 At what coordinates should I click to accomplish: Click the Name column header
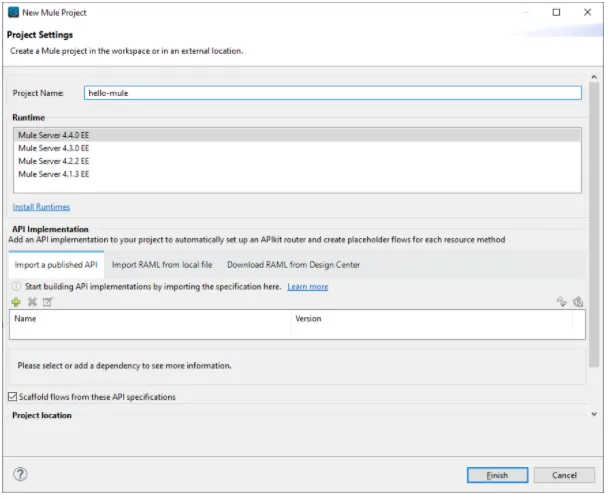[150, 320]
